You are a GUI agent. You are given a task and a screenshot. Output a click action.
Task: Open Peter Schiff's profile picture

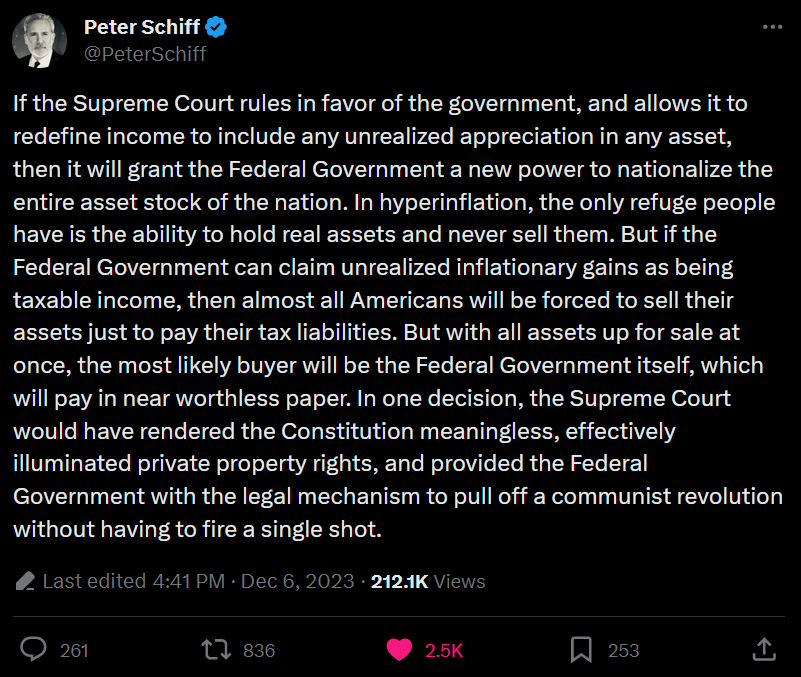coord(40,41)
